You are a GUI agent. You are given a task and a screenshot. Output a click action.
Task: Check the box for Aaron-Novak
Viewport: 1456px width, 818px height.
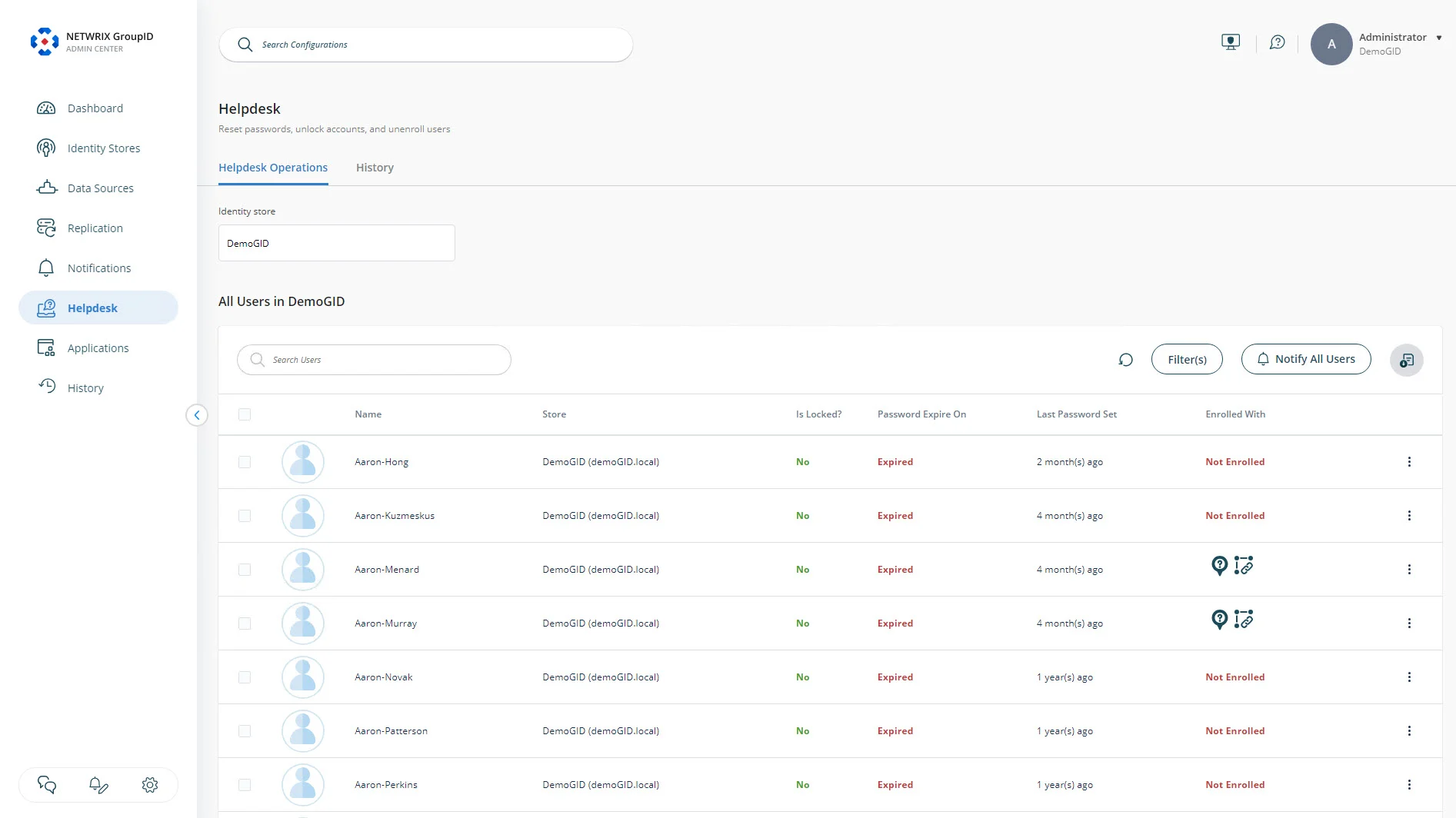tap(245, 677)
